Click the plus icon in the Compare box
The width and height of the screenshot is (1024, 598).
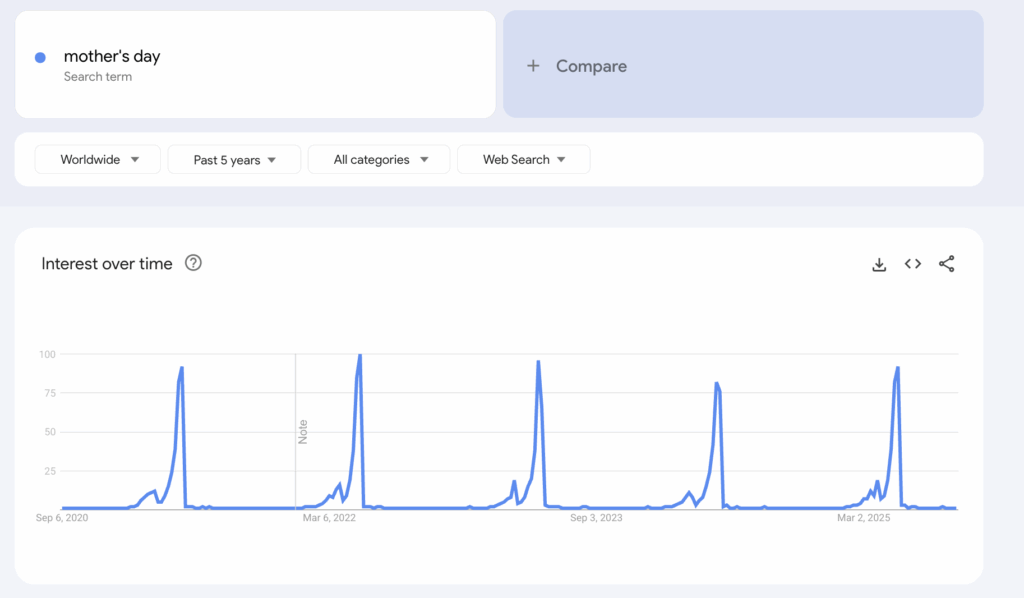tap(534, 66)
